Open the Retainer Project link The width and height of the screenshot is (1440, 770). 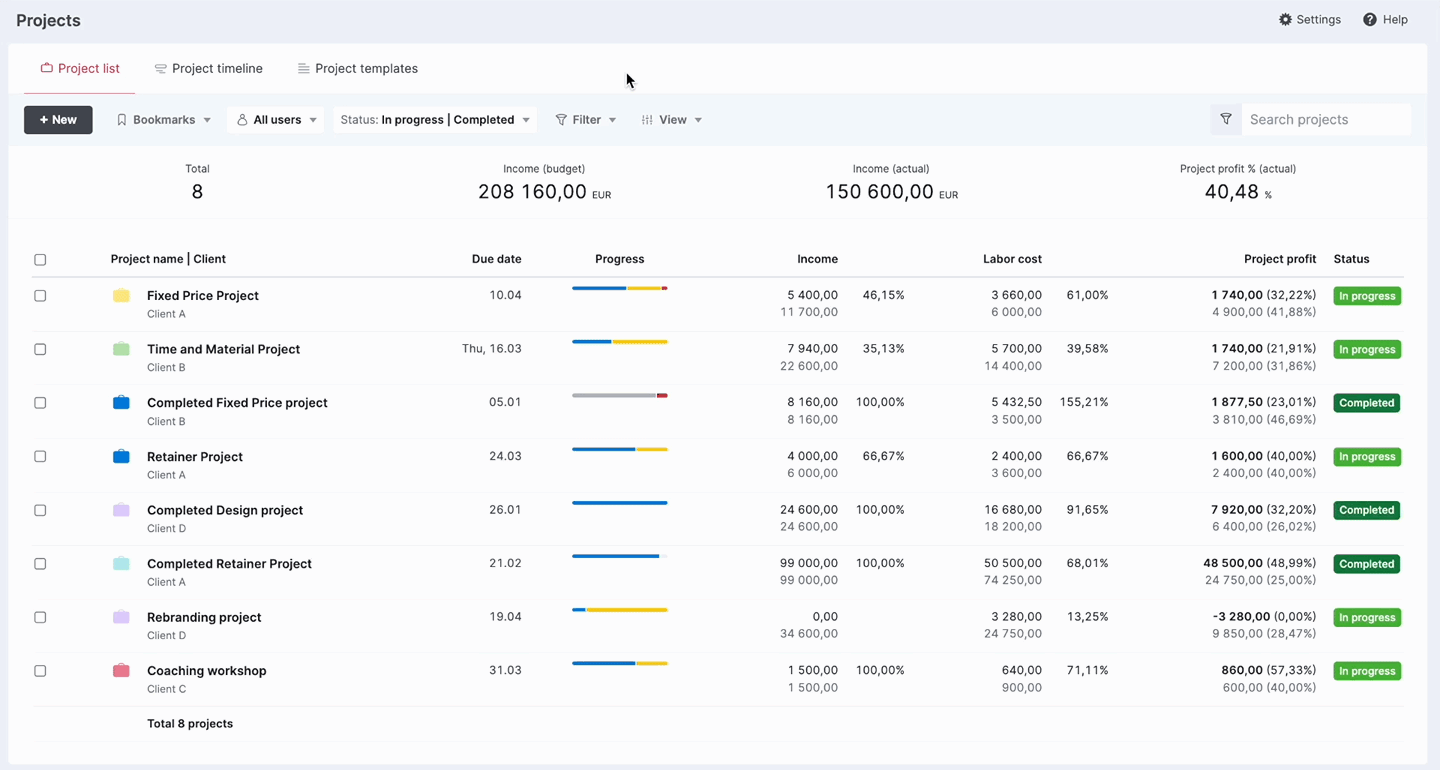[x=195, y=457]
